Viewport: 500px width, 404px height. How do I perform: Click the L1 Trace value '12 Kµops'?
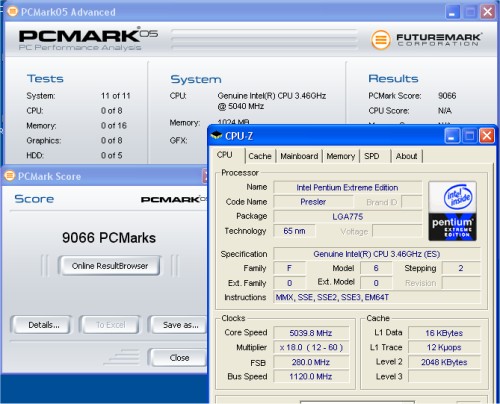(444, 347)
